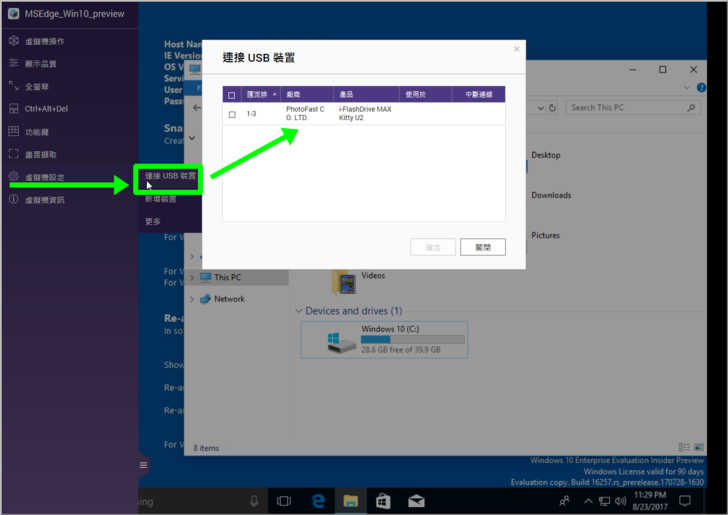Click the C: drive usage bar
The width and height of the screenshot is (728, 515).
pyautogui.click(x=413, y=339)
